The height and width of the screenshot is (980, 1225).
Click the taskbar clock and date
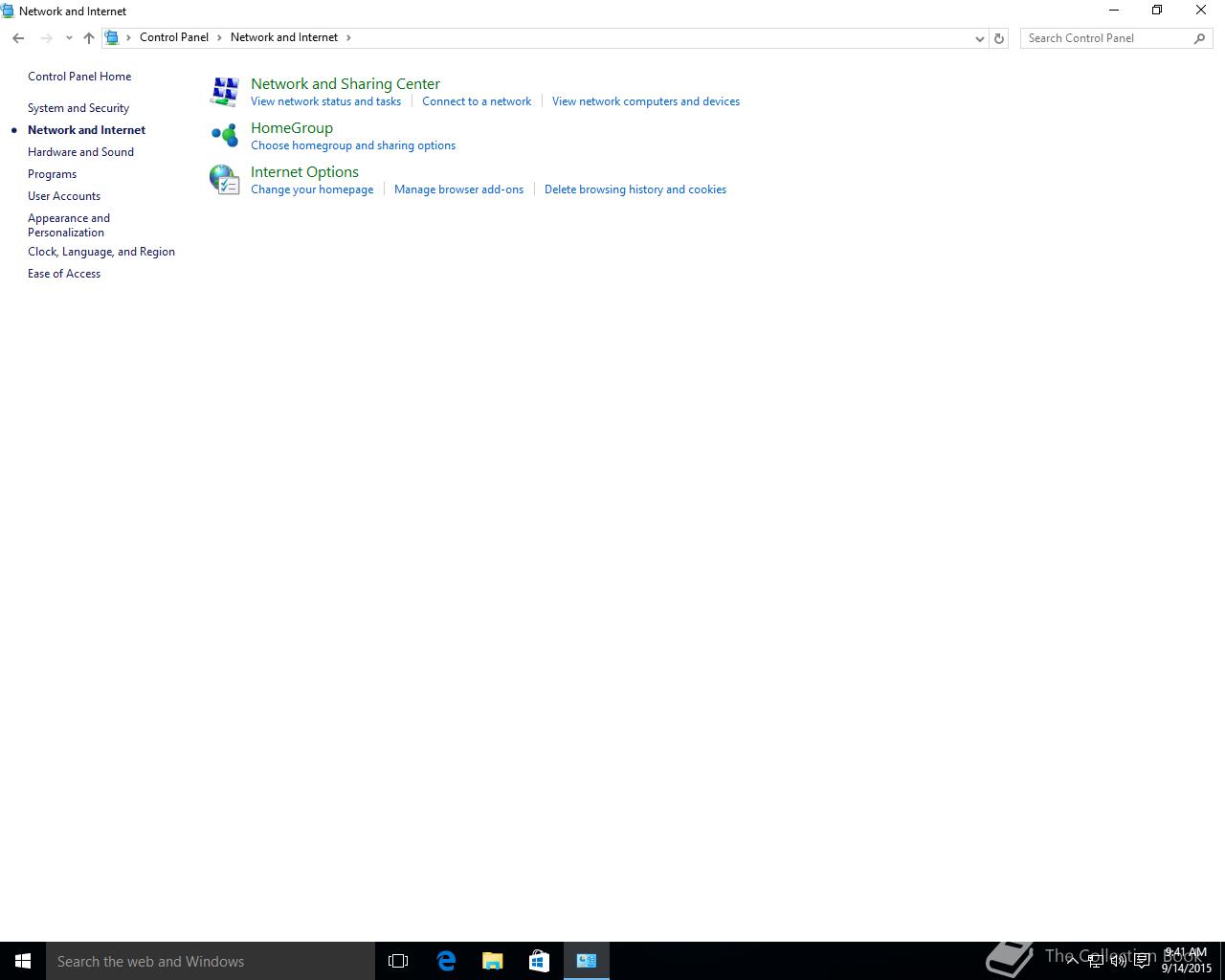tap(1187, 961)
